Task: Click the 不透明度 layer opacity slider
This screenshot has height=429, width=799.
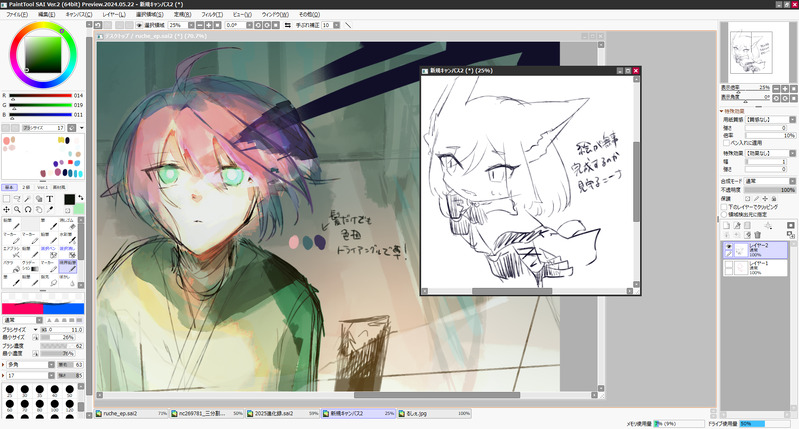Action: [770, 190]
